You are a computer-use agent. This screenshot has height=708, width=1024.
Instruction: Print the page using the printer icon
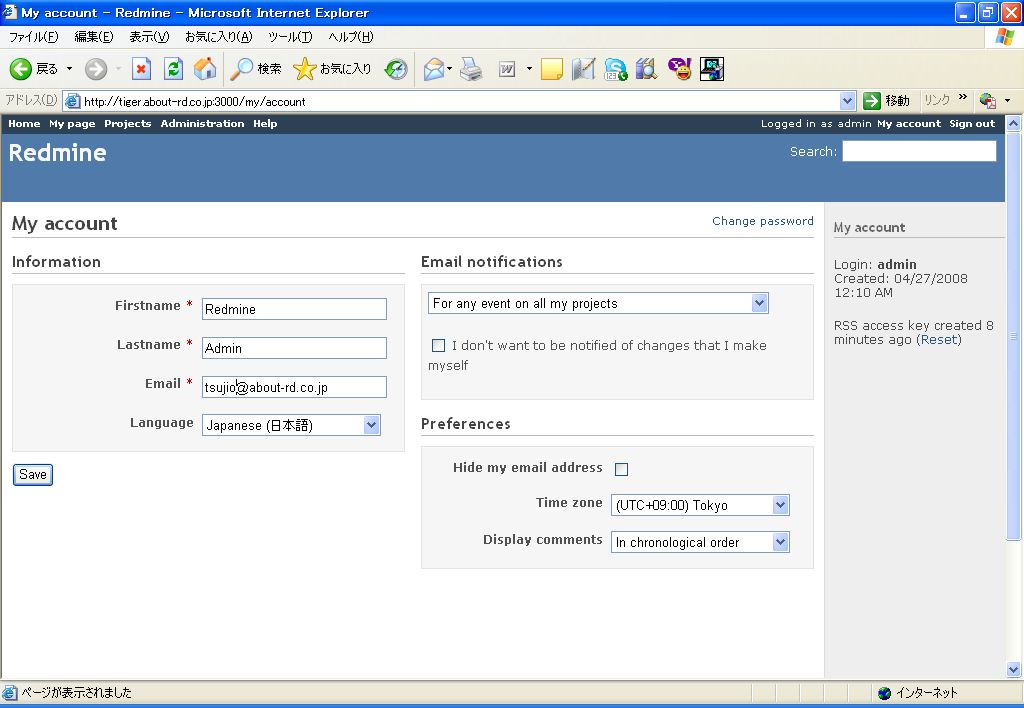click(471, 69)
